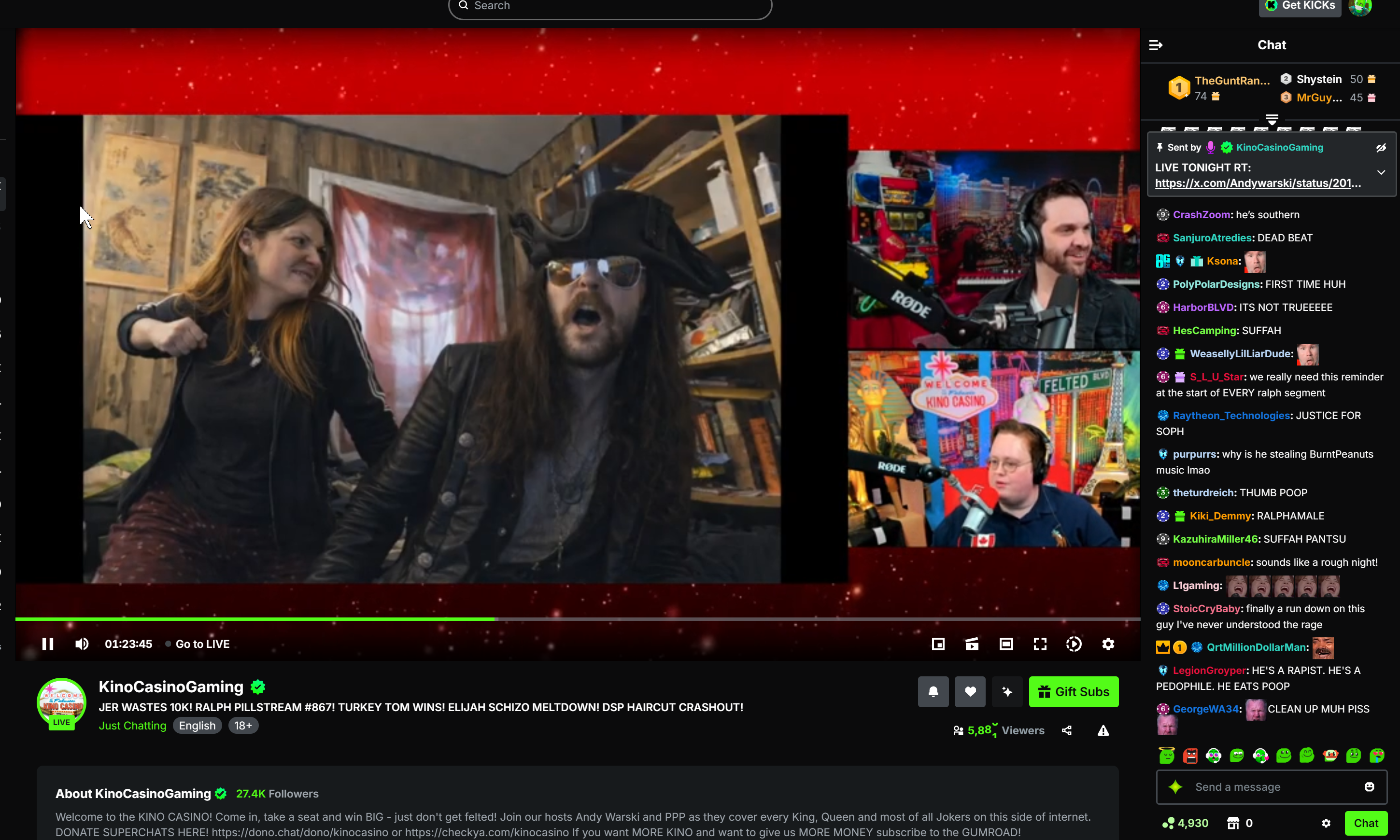This screenshot has width=1400, height=840.
Task: Open KinoCasinoGaming channel avatar
Action: pyautogui.click(x=62, y=702)
